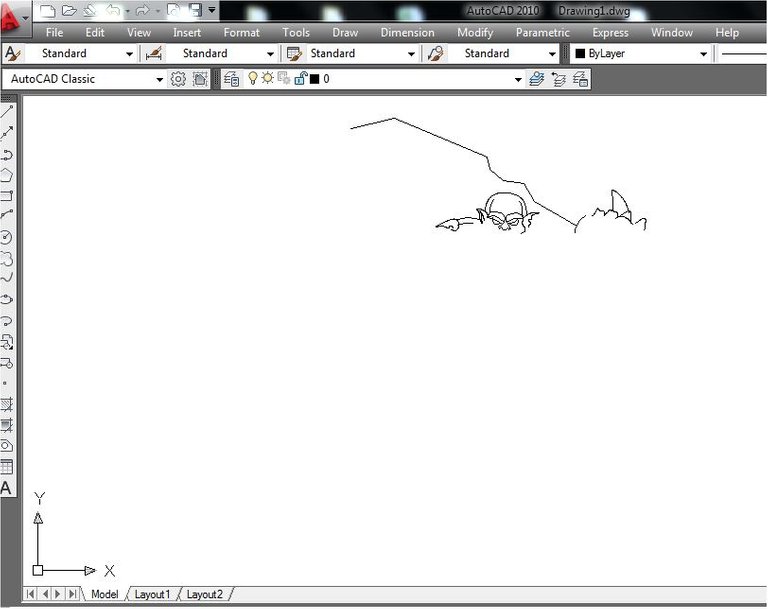Toggle layer 0 on/off light bulb
This screenshot has width=768, height=609.
(x=252, y=78)
